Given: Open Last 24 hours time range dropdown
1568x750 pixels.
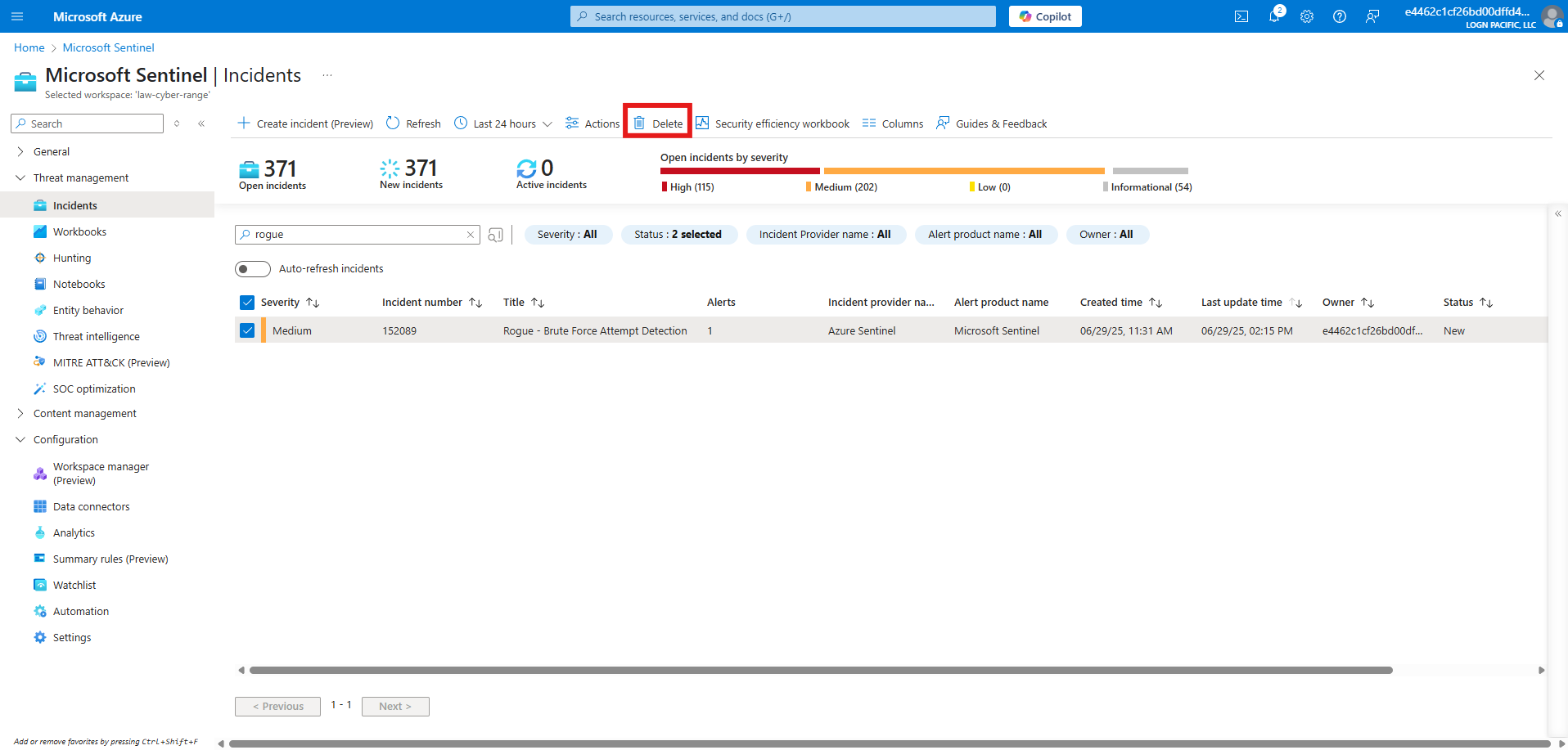Looking at the screenshot, I should click(503, 124).
